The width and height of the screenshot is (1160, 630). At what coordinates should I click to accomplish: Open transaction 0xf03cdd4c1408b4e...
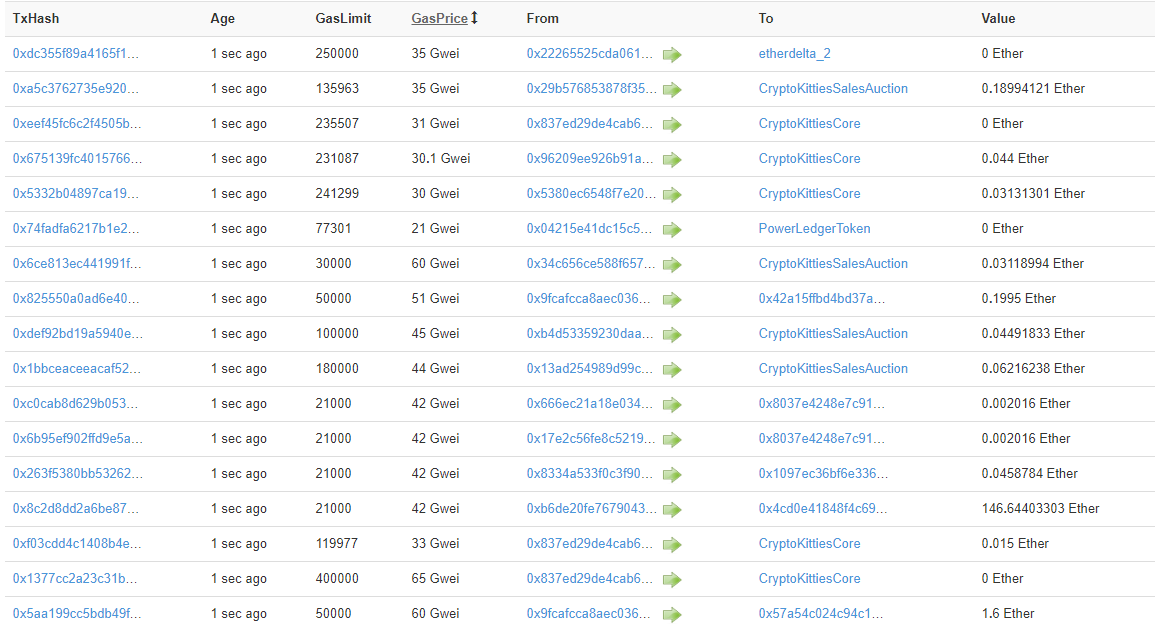(77, 543)
